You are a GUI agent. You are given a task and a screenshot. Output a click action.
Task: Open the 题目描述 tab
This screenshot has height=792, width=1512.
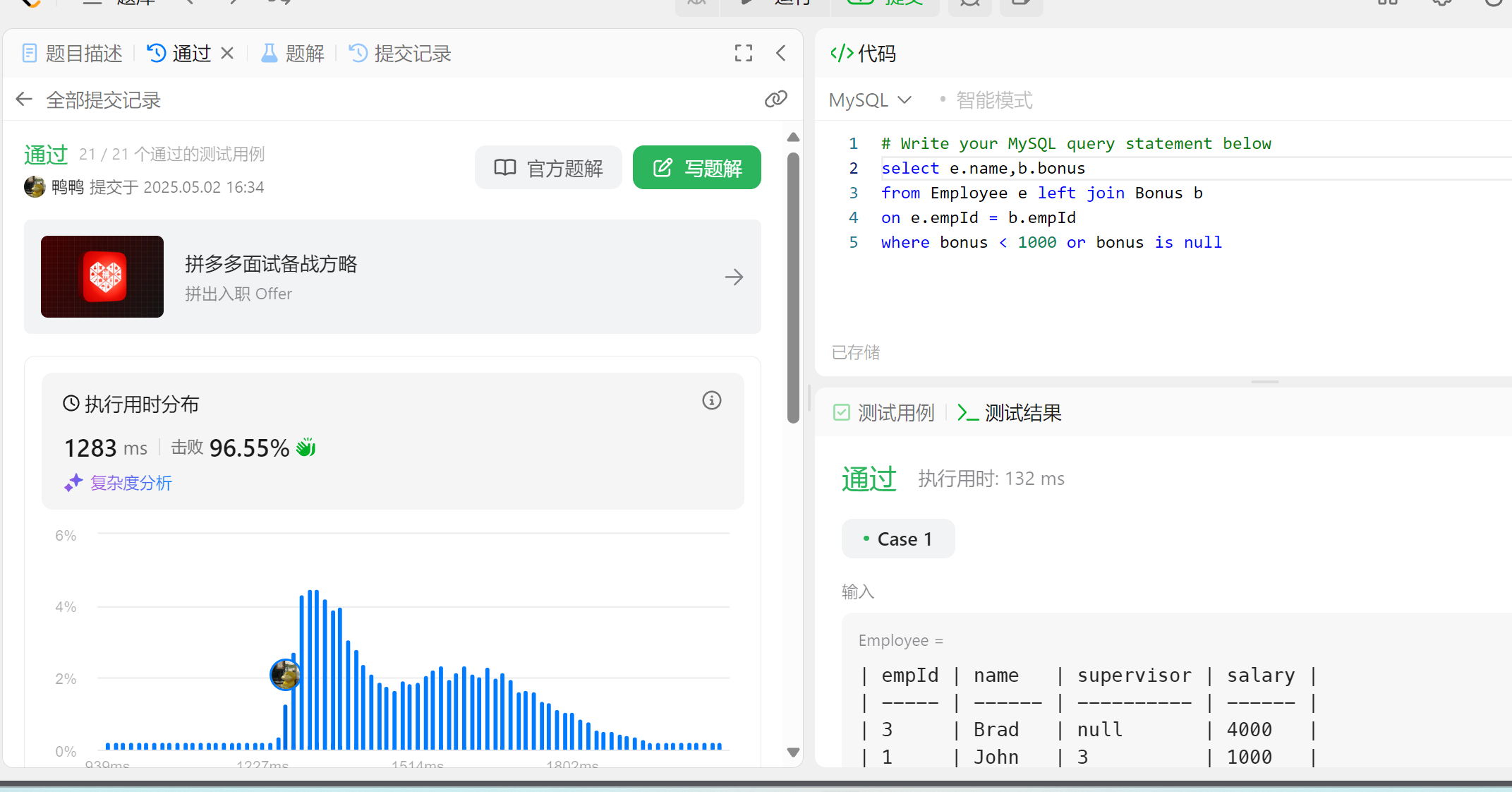(72, 53)
